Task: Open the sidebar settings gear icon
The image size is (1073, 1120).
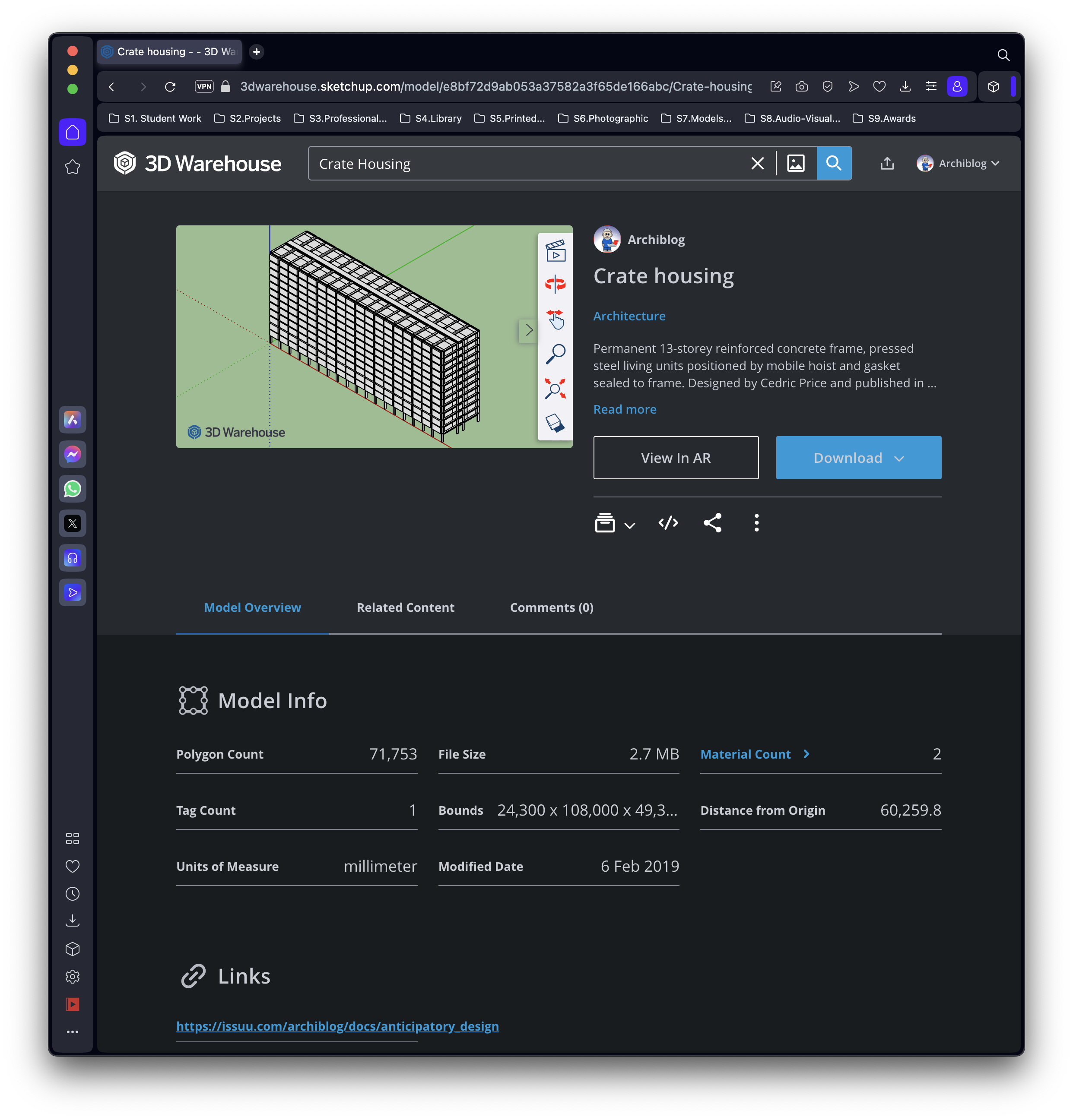Action: (x=73, y=977)
